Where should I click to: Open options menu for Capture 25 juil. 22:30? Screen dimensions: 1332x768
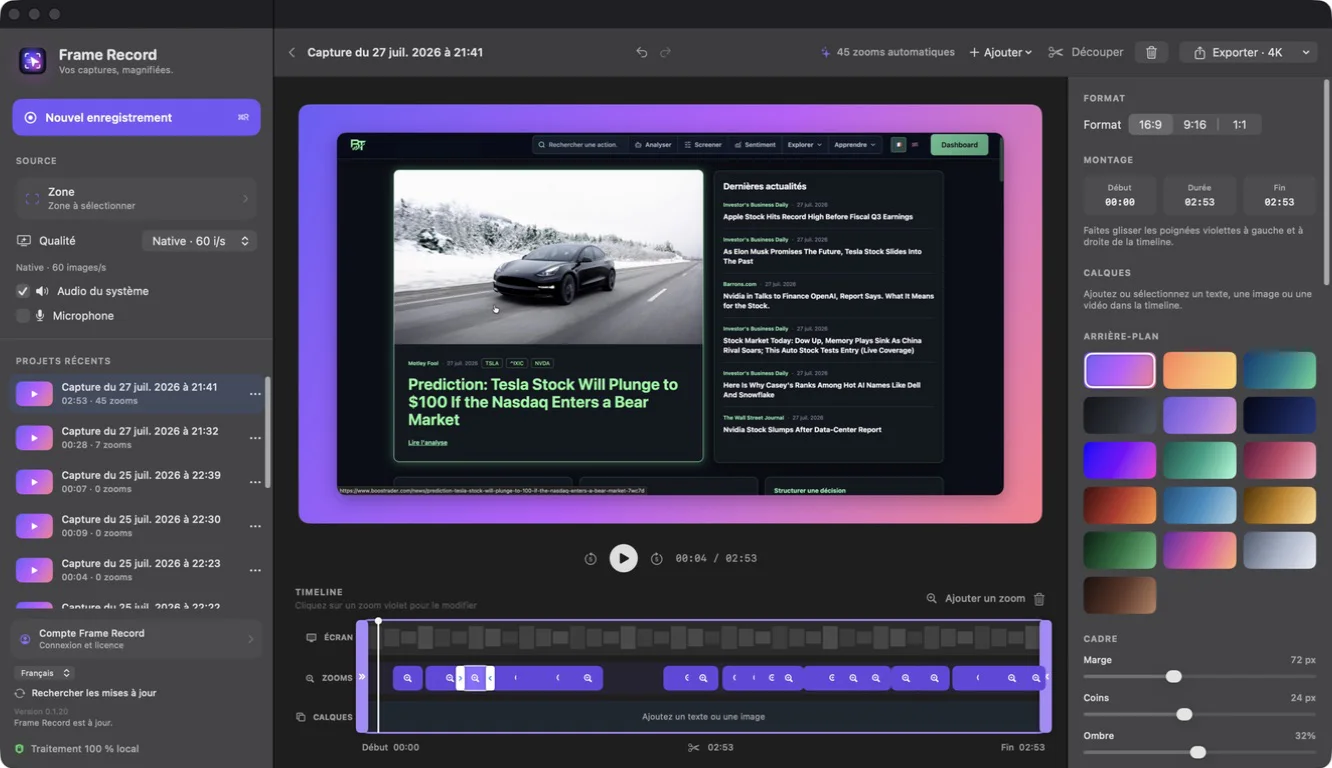[255, 526]
